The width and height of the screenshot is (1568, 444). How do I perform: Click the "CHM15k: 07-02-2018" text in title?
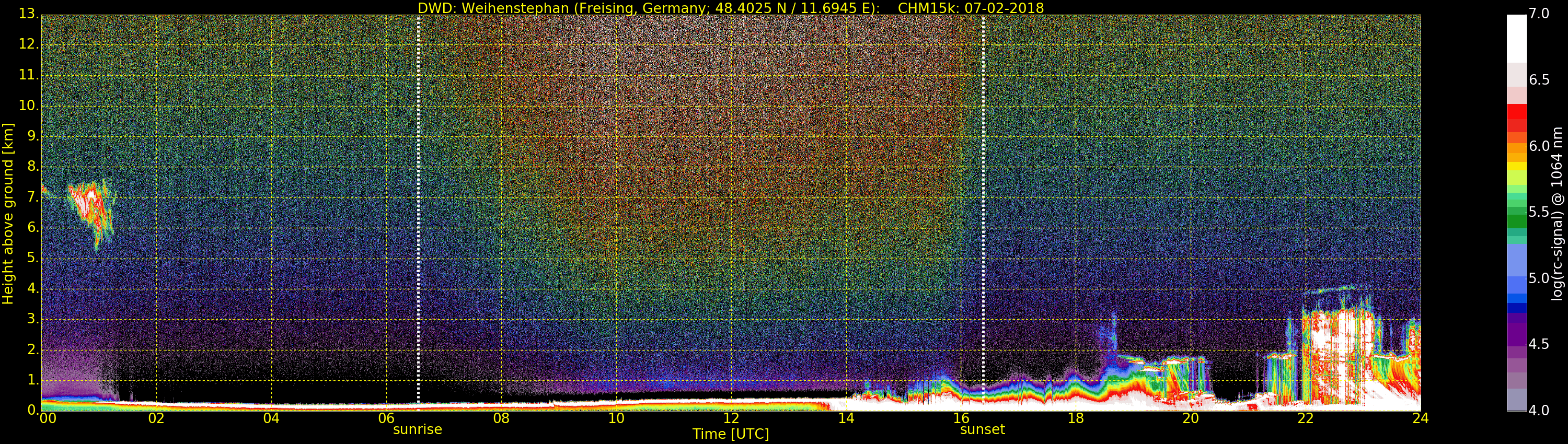pos(970,8)
